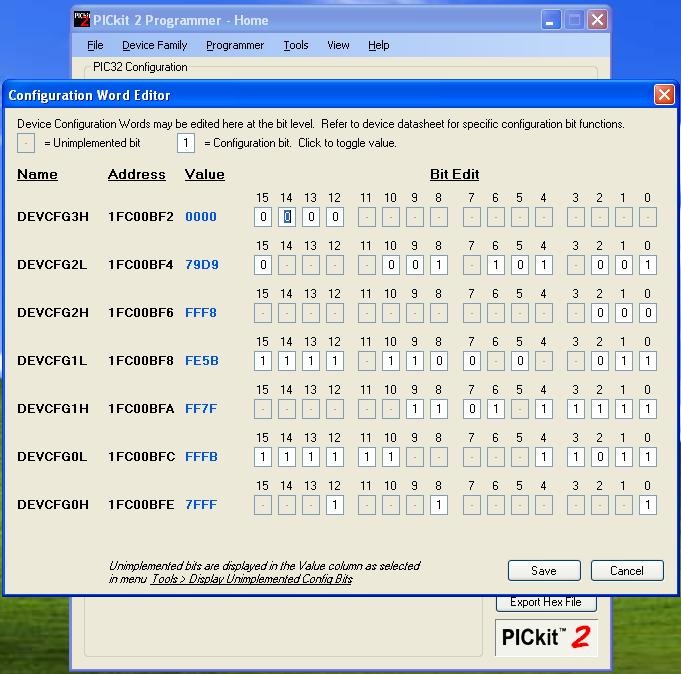Toggle DEVCFG1H bit 7
Viewport: 681px width, 674px height.
(x=472, y=409)
